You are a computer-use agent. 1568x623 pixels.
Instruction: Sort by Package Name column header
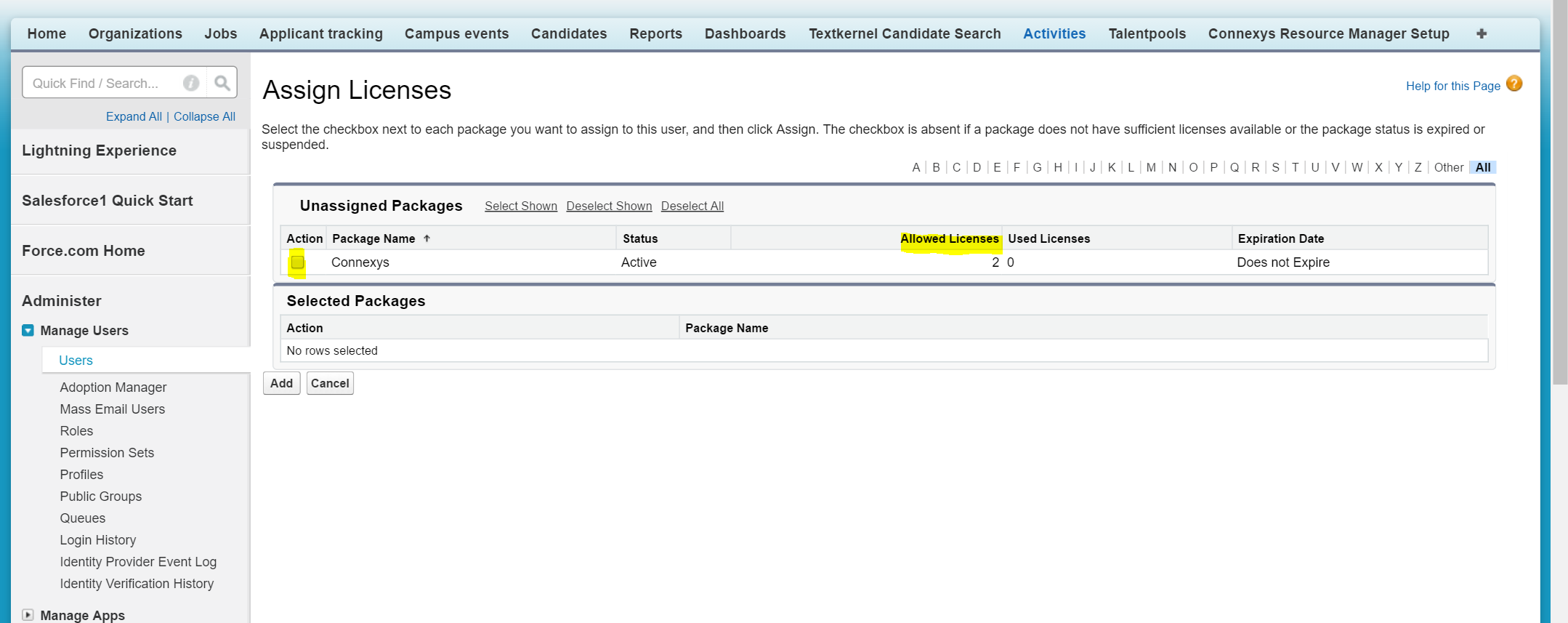coord(373,238)
